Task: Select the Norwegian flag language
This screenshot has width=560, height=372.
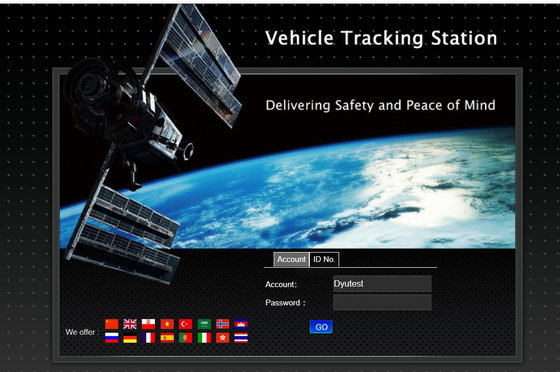Action: click(222, 324)
